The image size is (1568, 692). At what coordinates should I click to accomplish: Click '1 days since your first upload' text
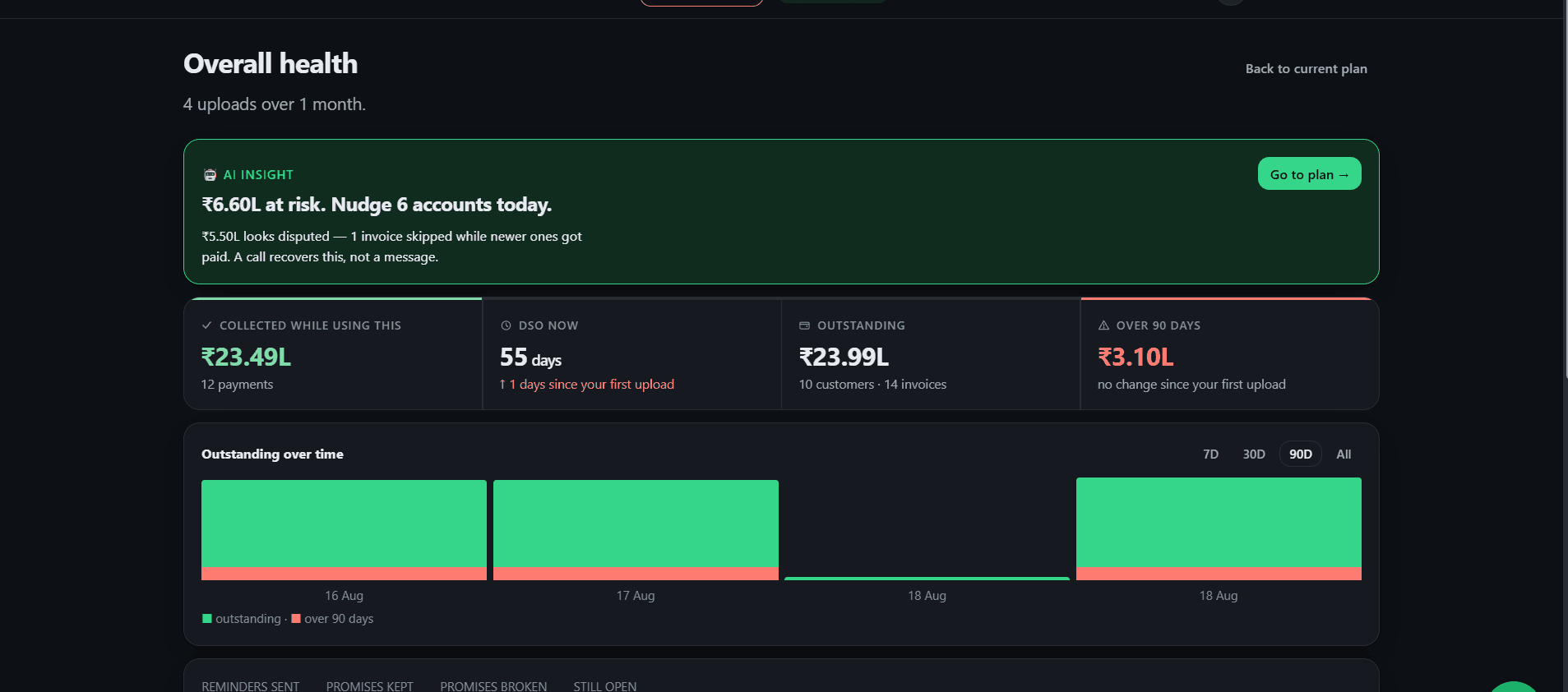click(x=591, y=385)
